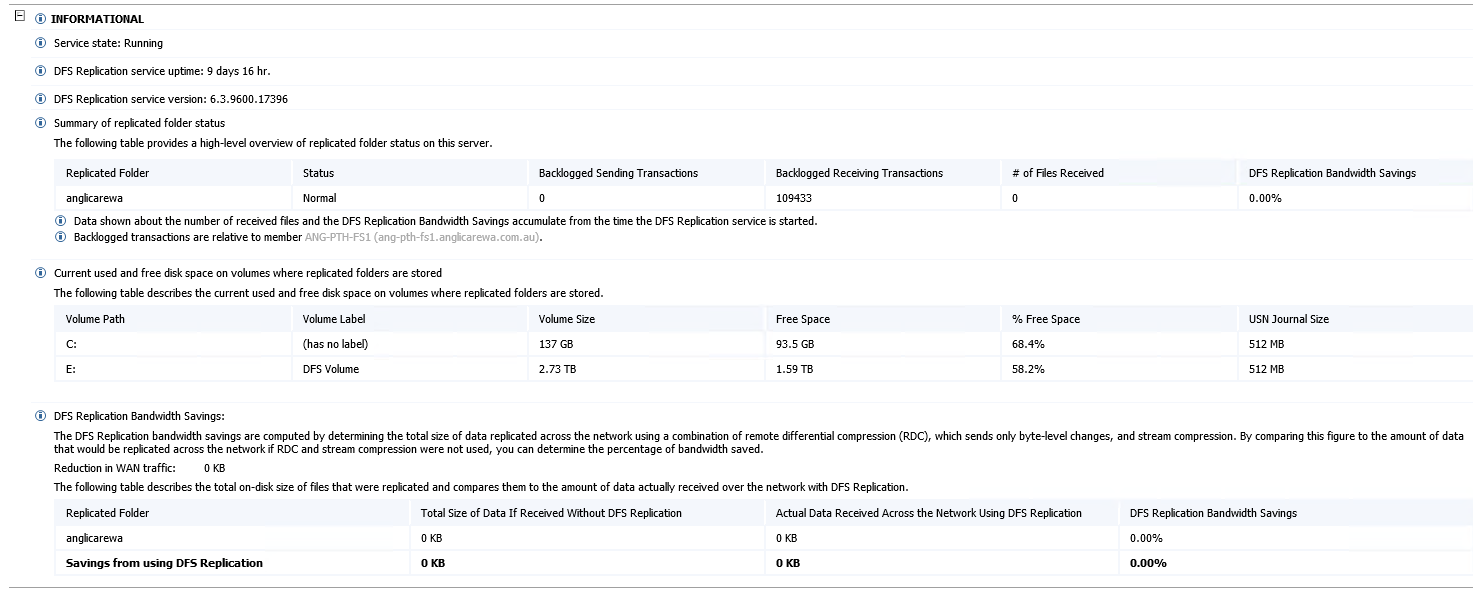Viewport: 1473px width, 594px height.
Task: Click info icon beside received files note
Action: click(61, 221)
